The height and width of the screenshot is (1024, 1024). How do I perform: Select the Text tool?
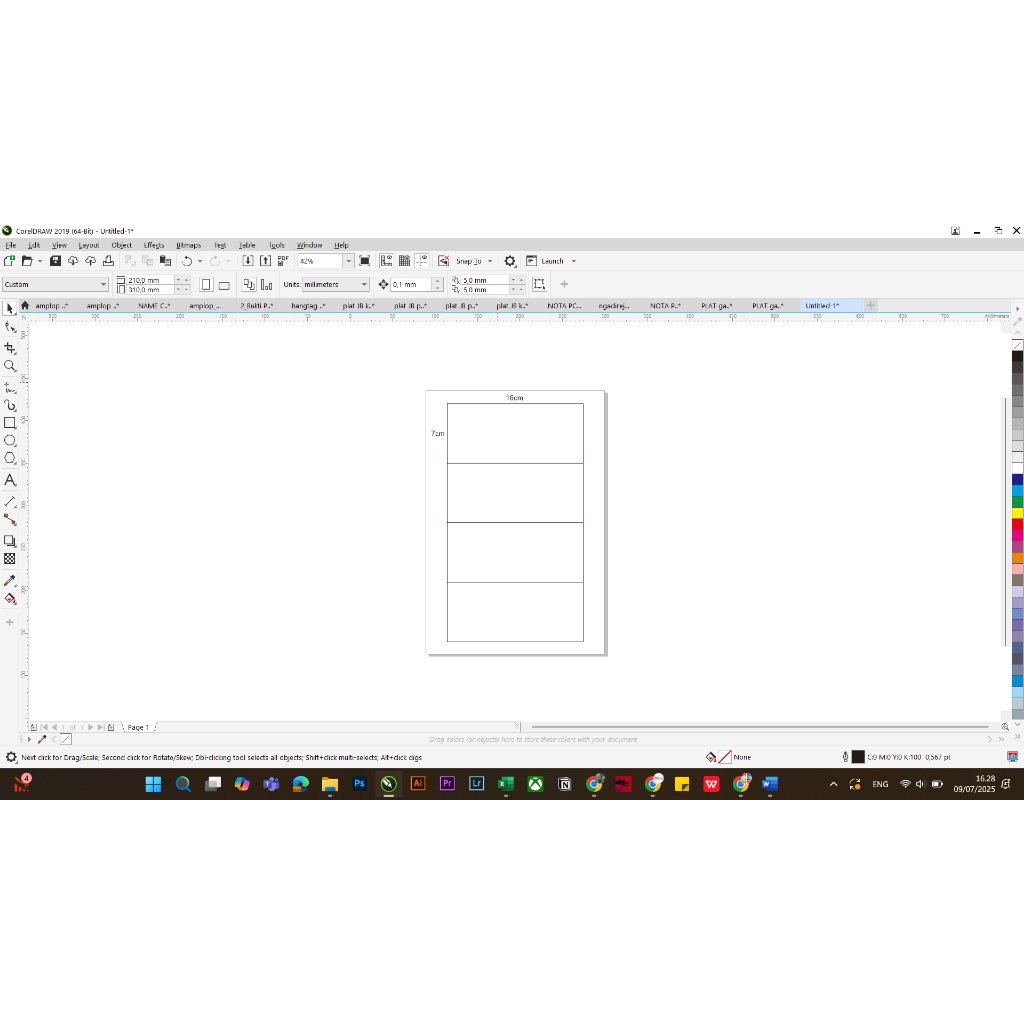click(10, 481)
